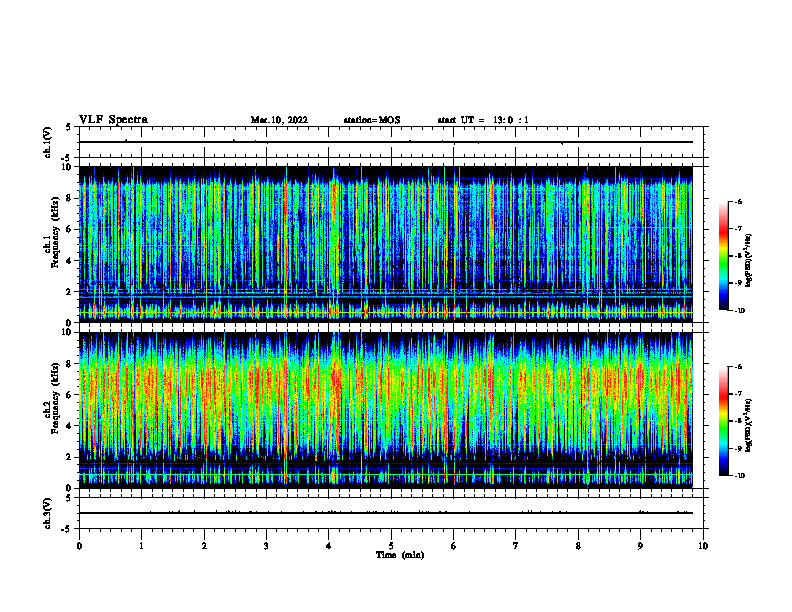
Task: Click the 'station=MOS' header label
Action: [372, 120]
